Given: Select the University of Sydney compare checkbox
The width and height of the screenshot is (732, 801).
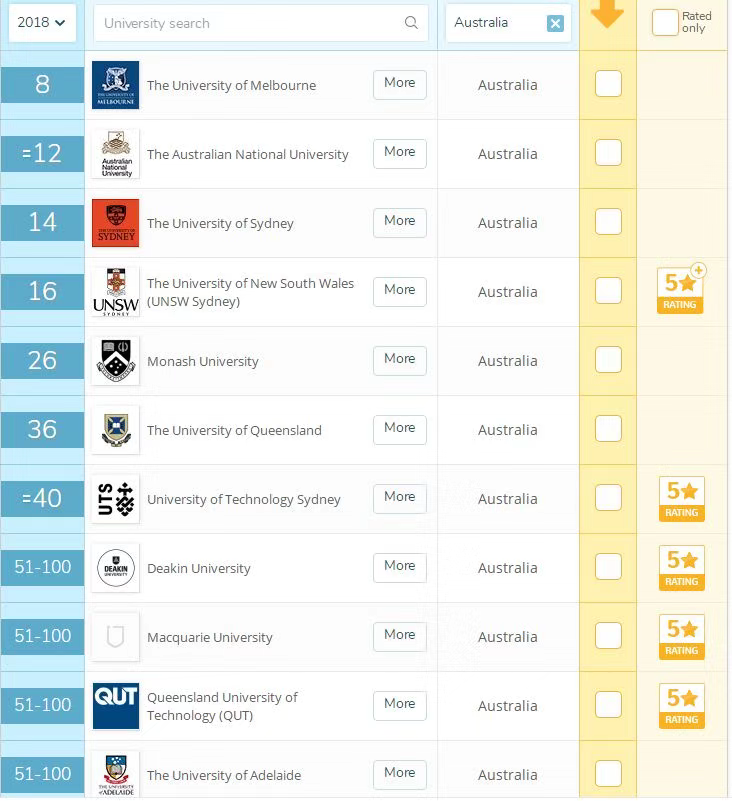Looking at the screenshot, I should pyautogui.click(x=608, y=223).
